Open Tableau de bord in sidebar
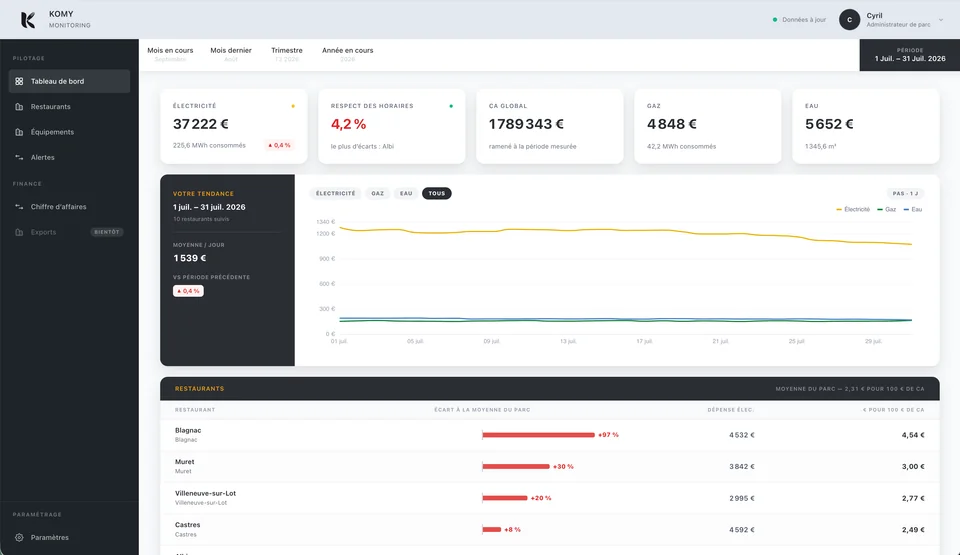The height and width of the screenshot is (555, 960). point(69,81)
